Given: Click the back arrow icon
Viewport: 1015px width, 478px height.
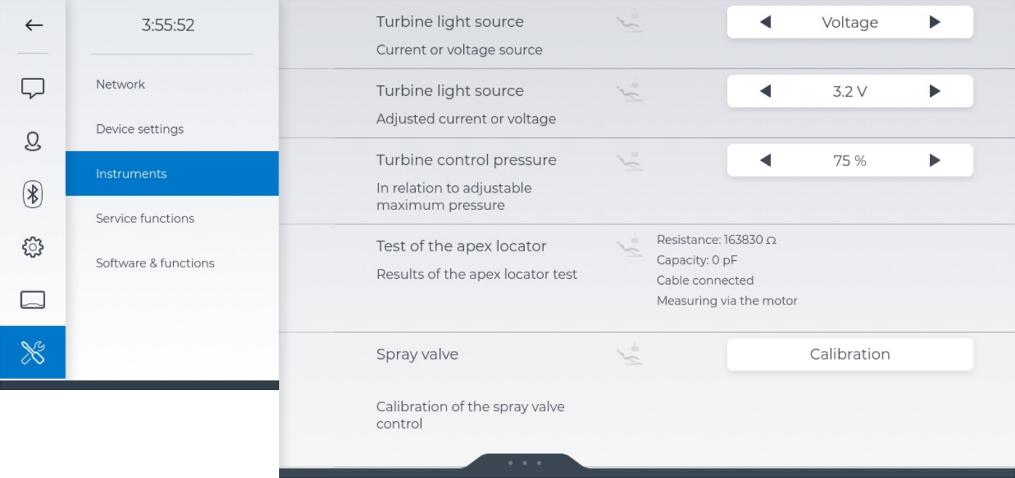Looking at the screenshot, I should pos(33,26).
